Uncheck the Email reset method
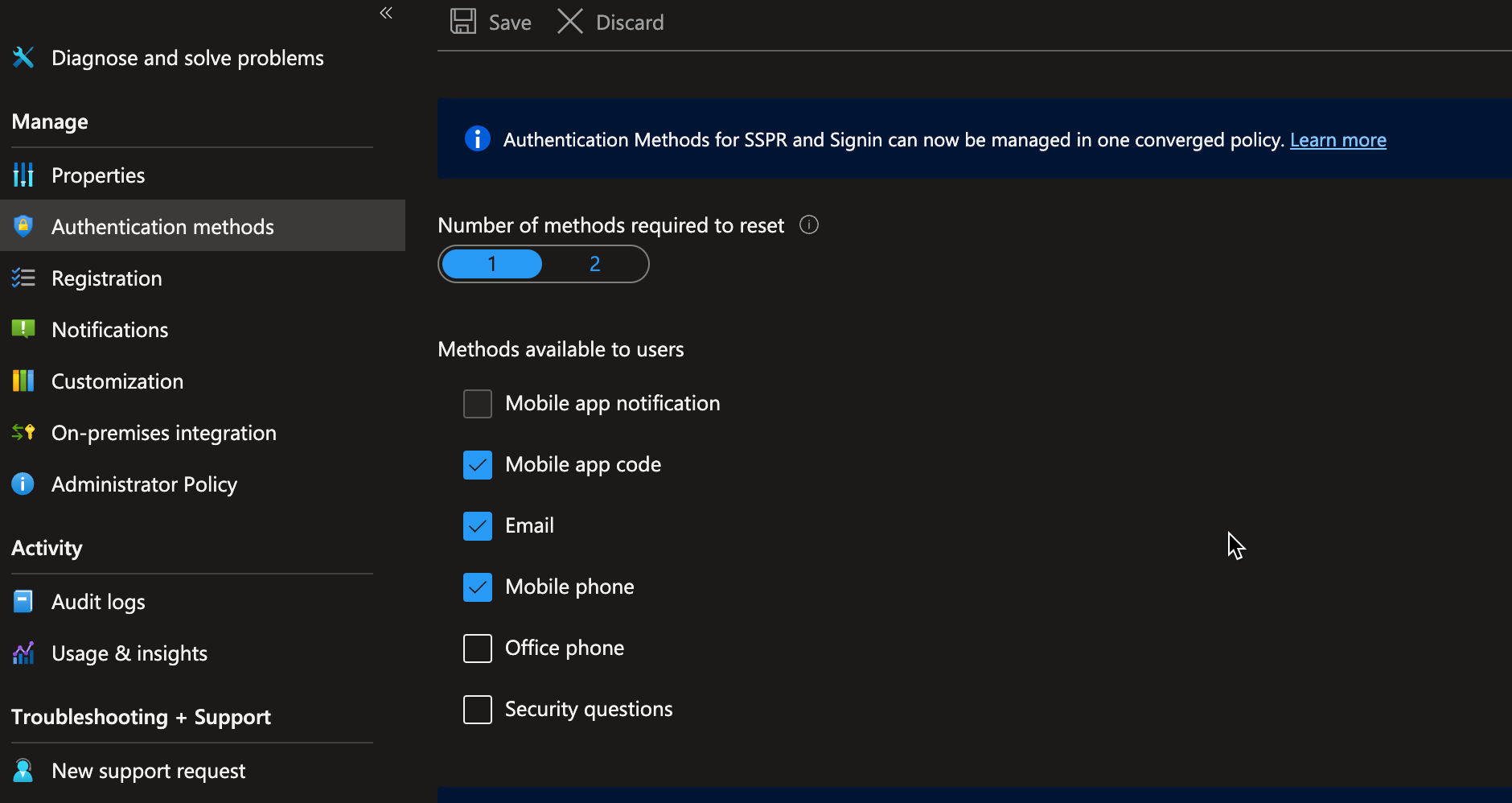This screenshot has height=803, width=1512. click(x=478, y=526)
